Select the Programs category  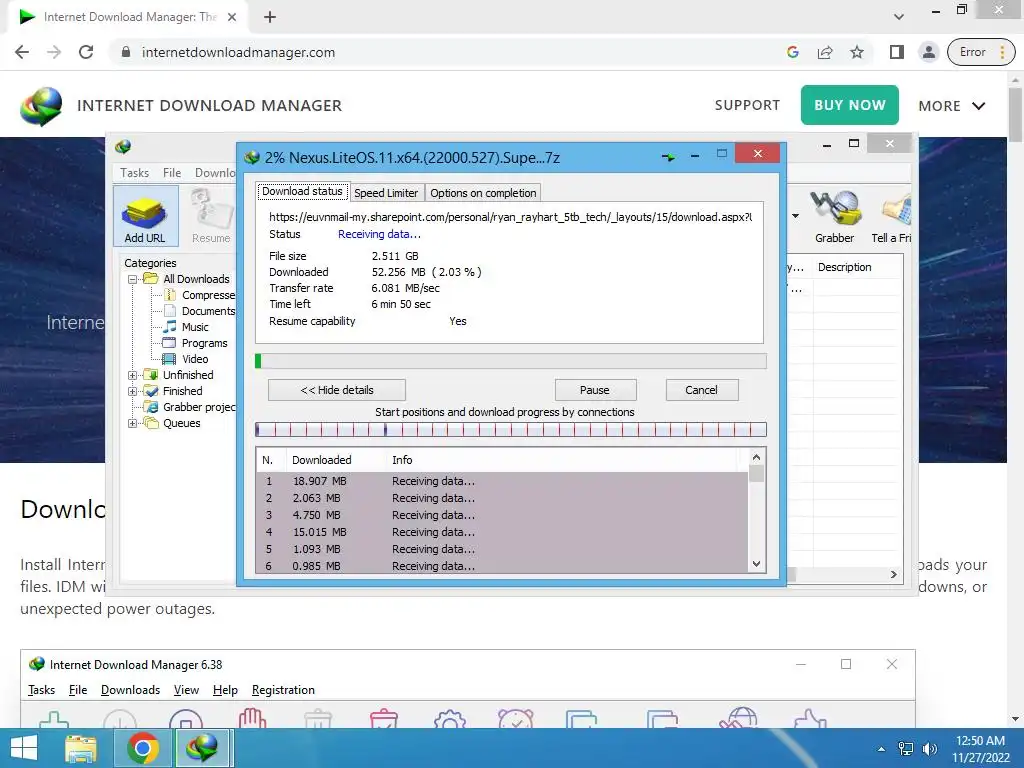[x=195, y=343]
